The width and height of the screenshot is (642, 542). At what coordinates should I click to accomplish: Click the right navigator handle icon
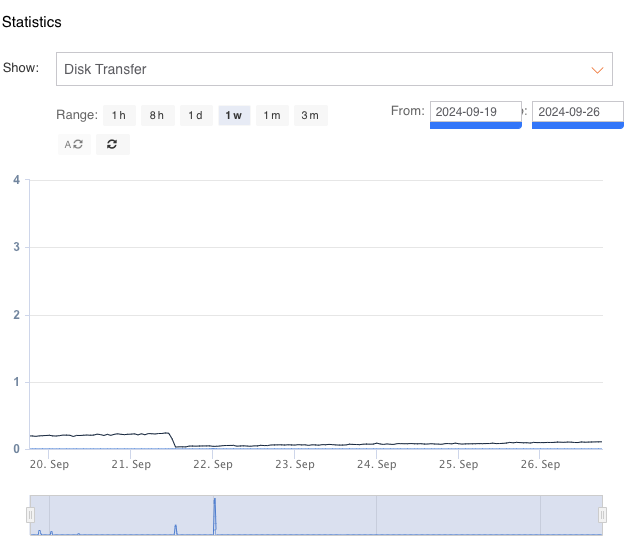coord(602,515)
